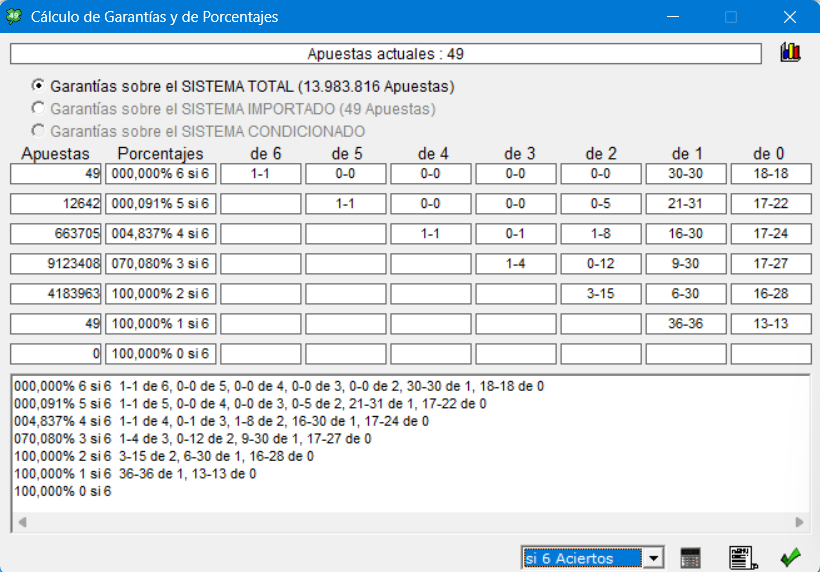Image resolution: width=820 pixels, height=572 pixels.
Task: Click the Porcentajes column header
Action: coord(161,153)
